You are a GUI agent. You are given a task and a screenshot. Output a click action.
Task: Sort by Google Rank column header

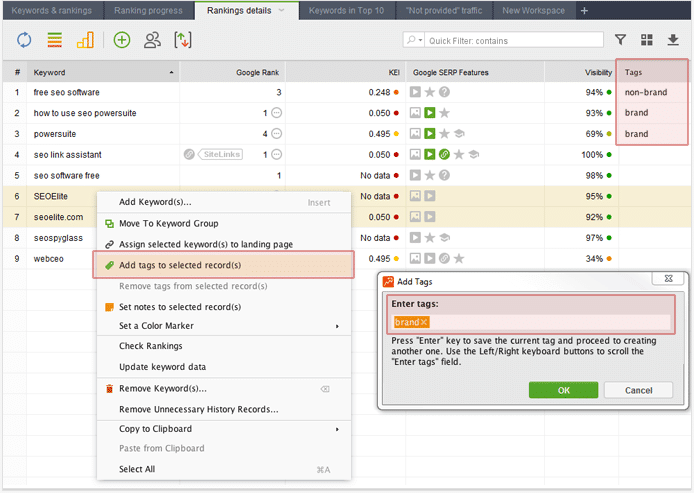click(233, 72)
